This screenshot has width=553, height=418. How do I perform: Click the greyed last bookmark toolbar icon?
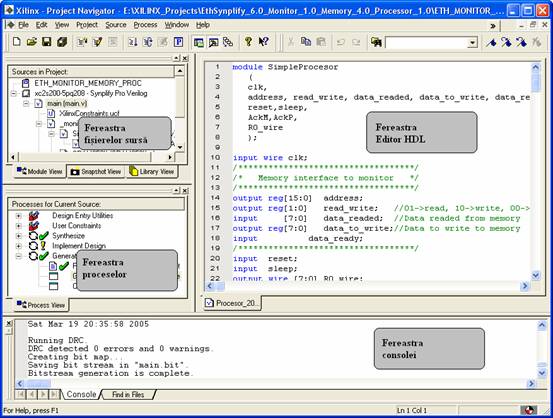536,42
